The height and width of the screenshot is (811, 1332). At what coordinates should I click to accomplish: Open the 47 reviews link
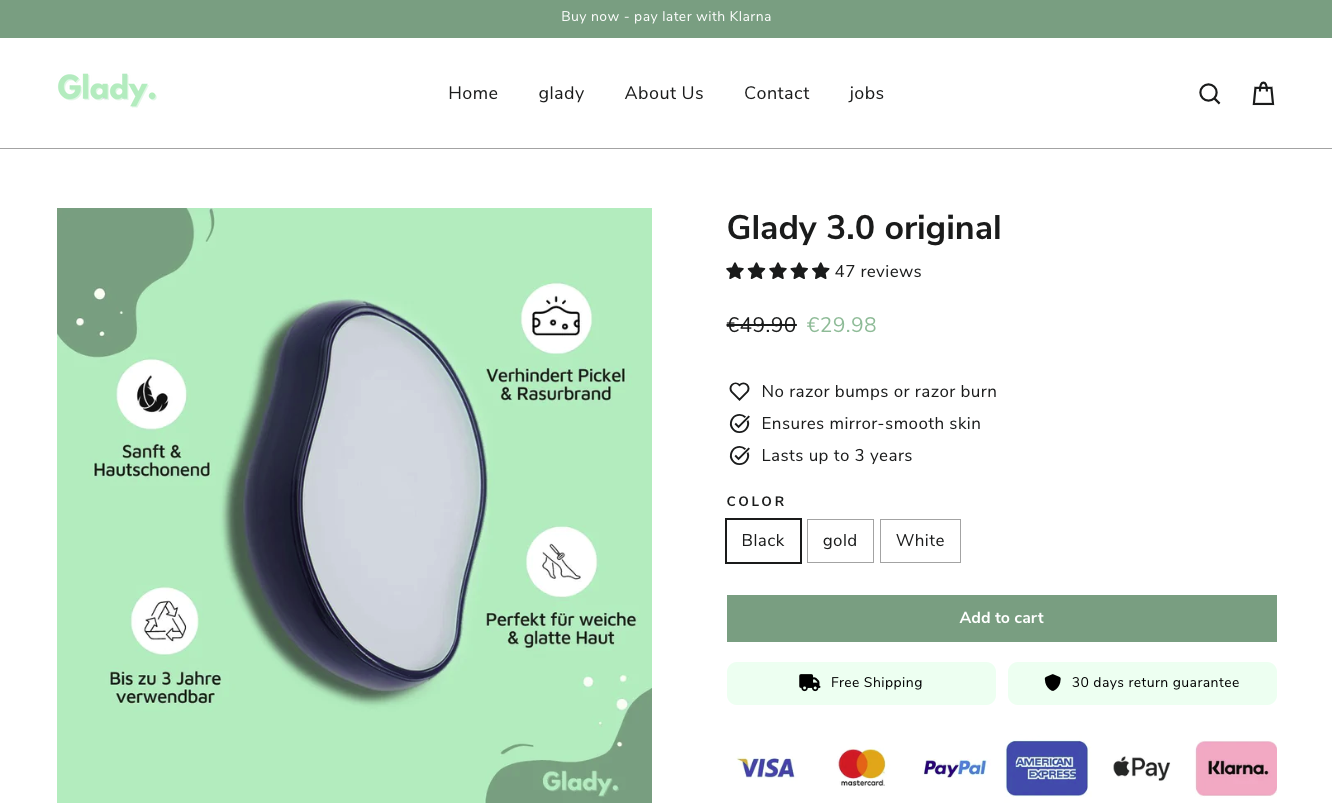pyautogui.click(x=878, y=271)
